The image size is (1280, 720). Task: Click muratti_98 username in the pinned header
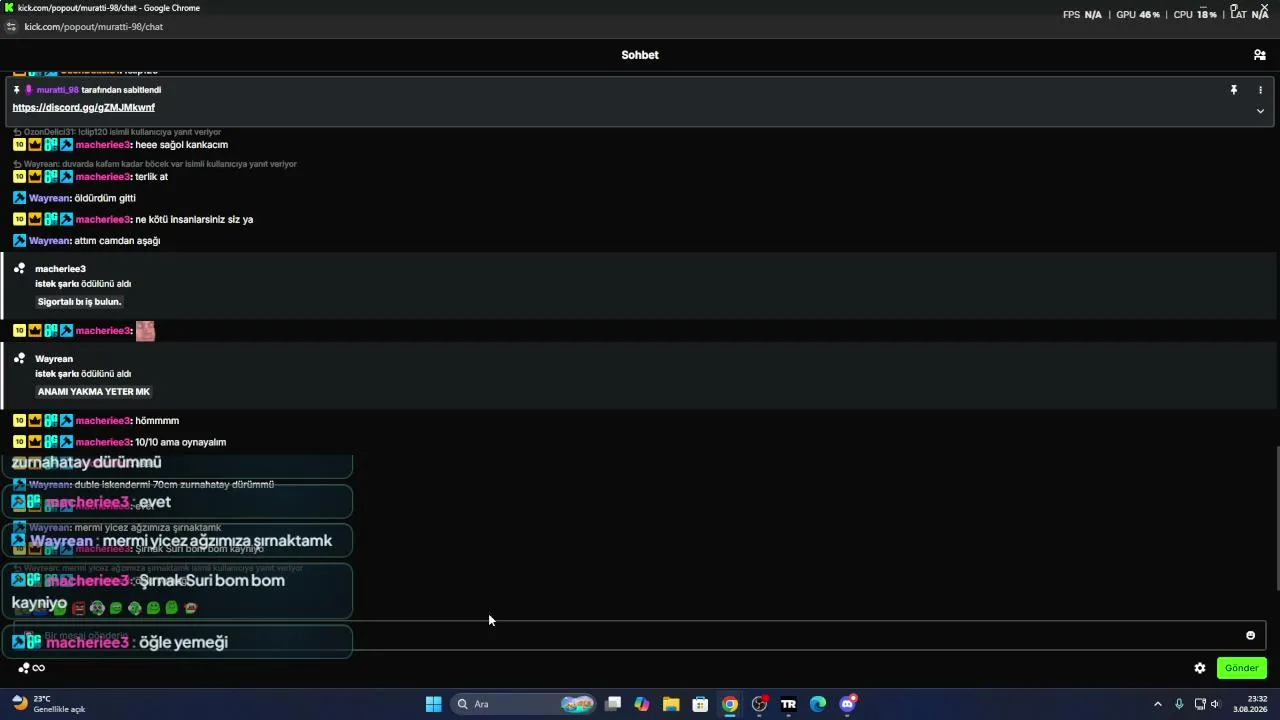(57, 90)
